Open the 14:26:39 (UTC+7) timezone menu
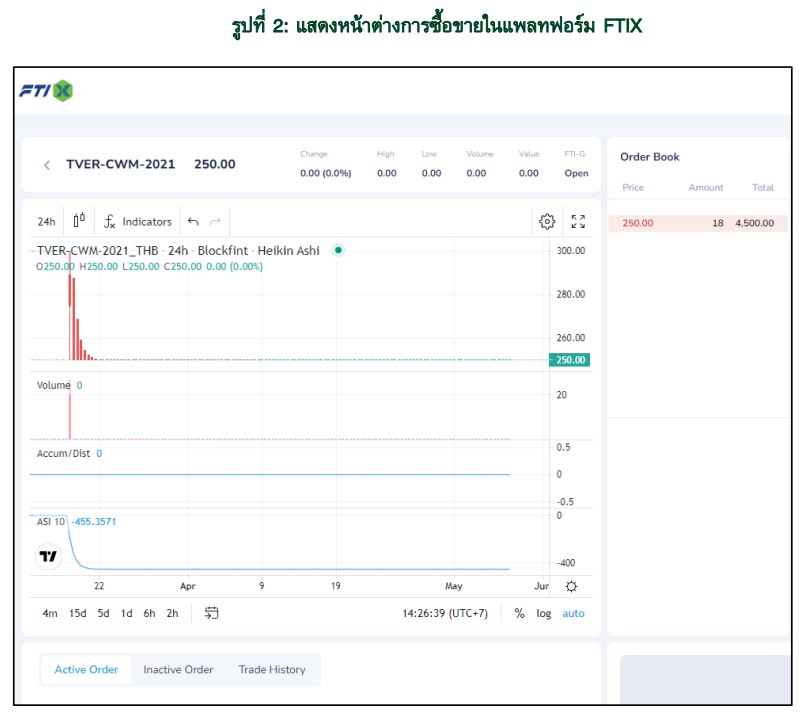Image resolution: width=807 pixels, height=722 pixels. point(445,613)
